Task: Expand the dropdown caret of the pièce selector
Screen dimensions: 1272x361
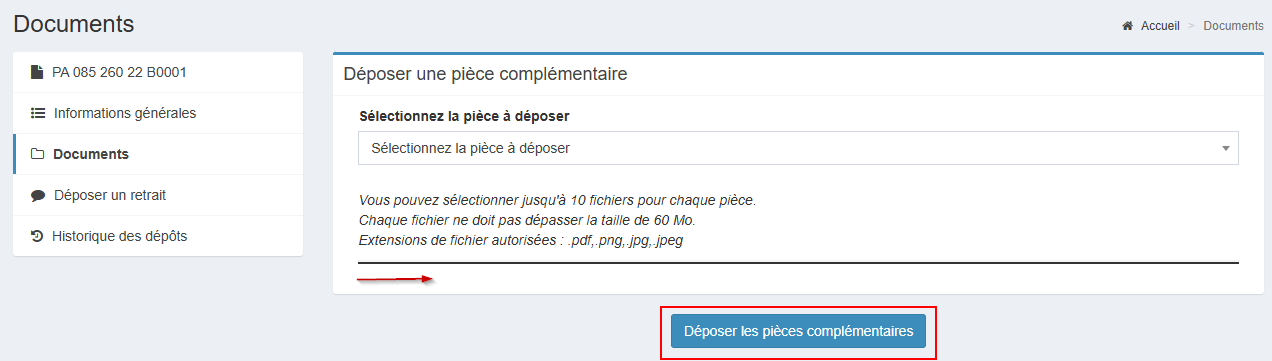Action: coord(1225,148)
